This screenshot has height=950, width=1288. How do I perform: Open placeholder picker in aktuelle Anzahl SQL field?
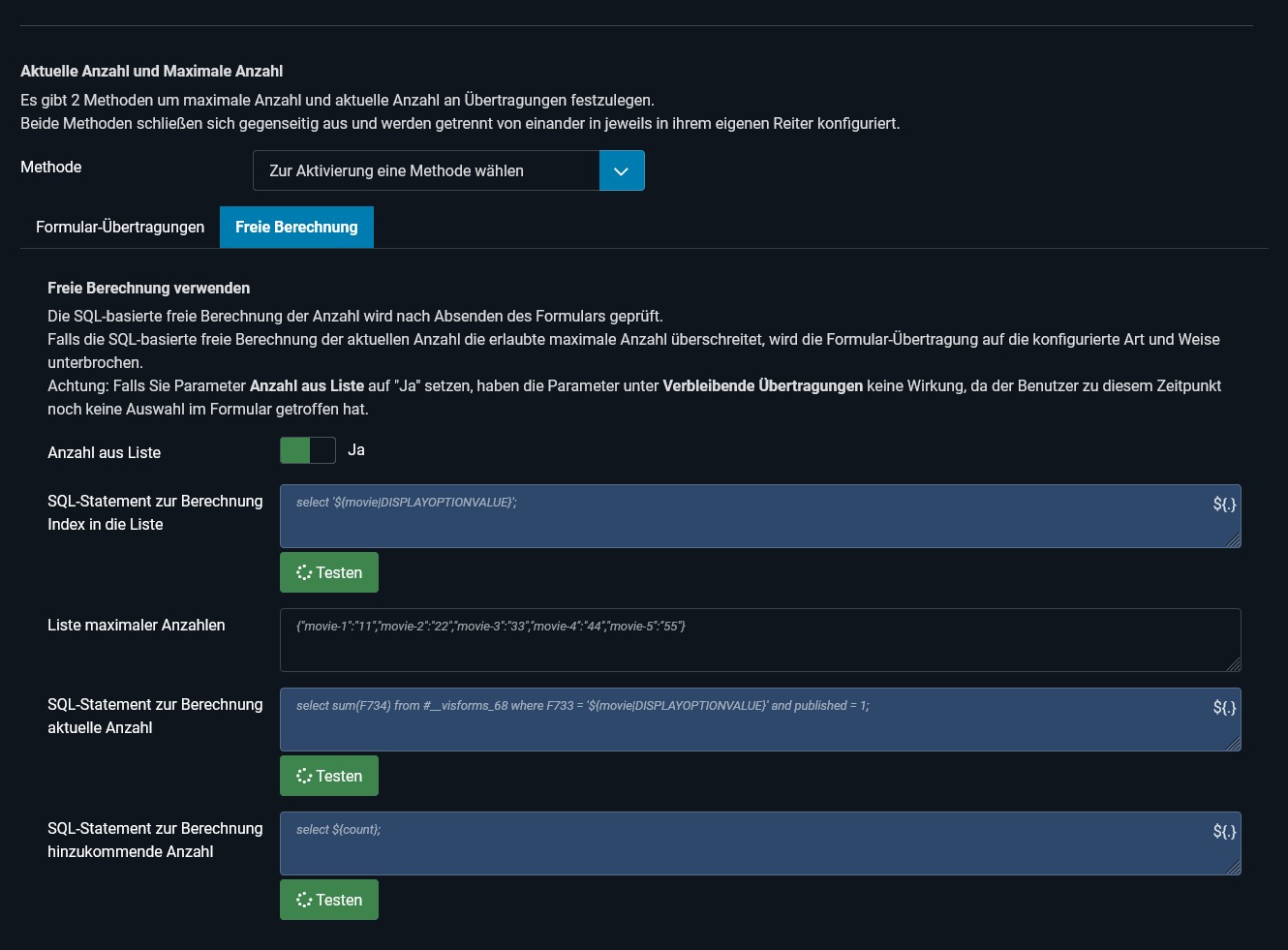click(1224, 708)
